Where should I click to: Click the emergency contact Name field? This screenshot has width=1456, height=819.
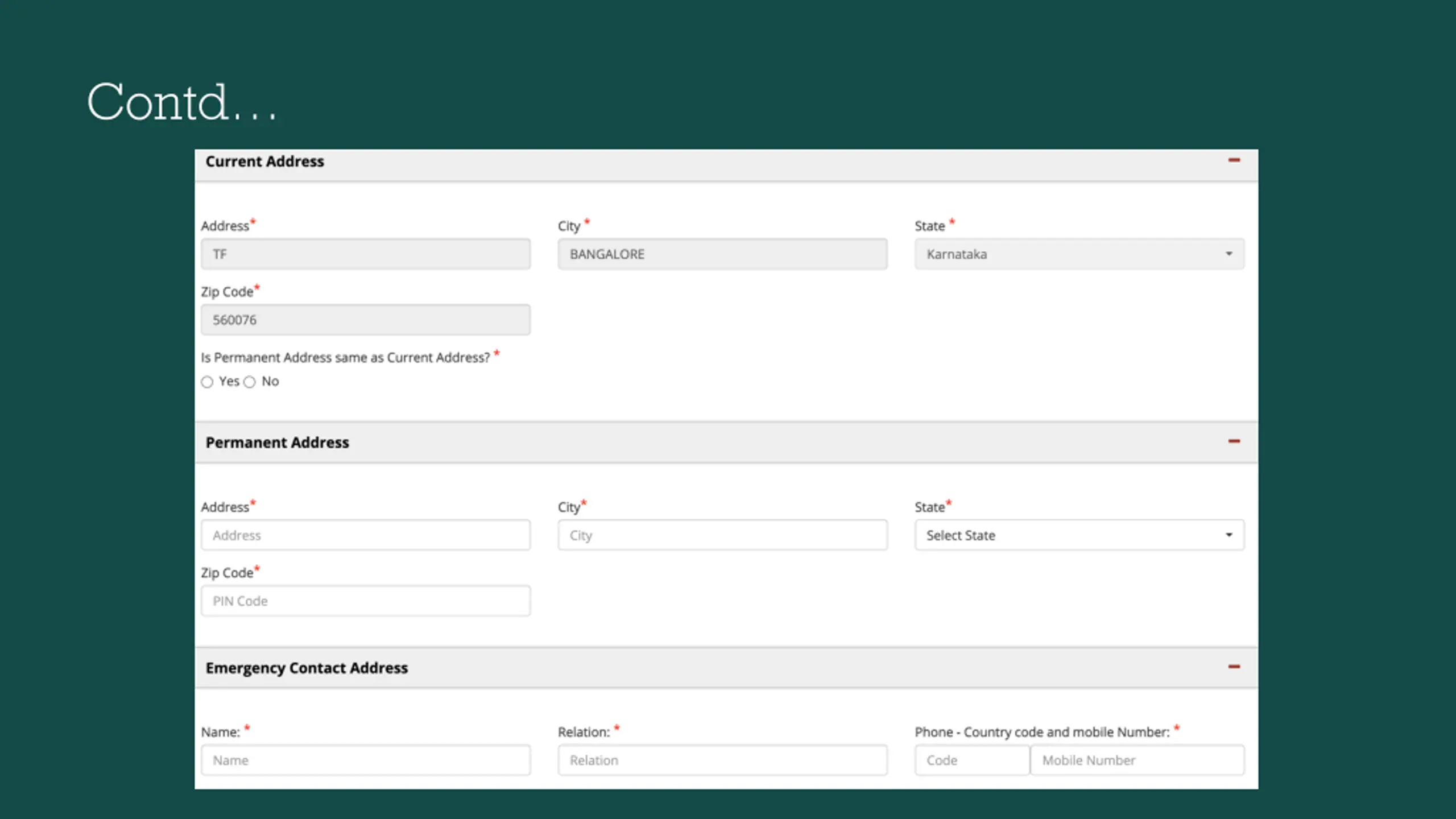point(366,760)
